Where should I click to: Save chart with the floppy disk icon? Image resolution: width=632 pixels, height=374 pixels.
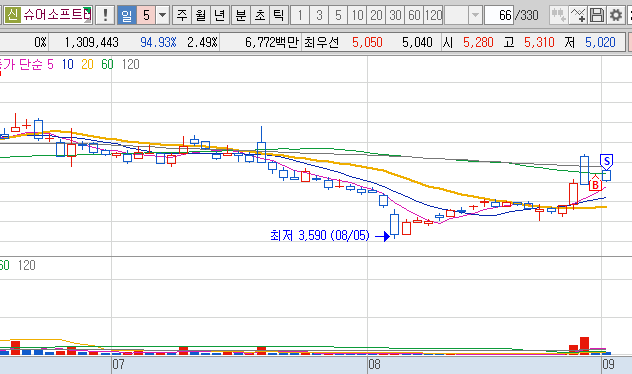597,15
